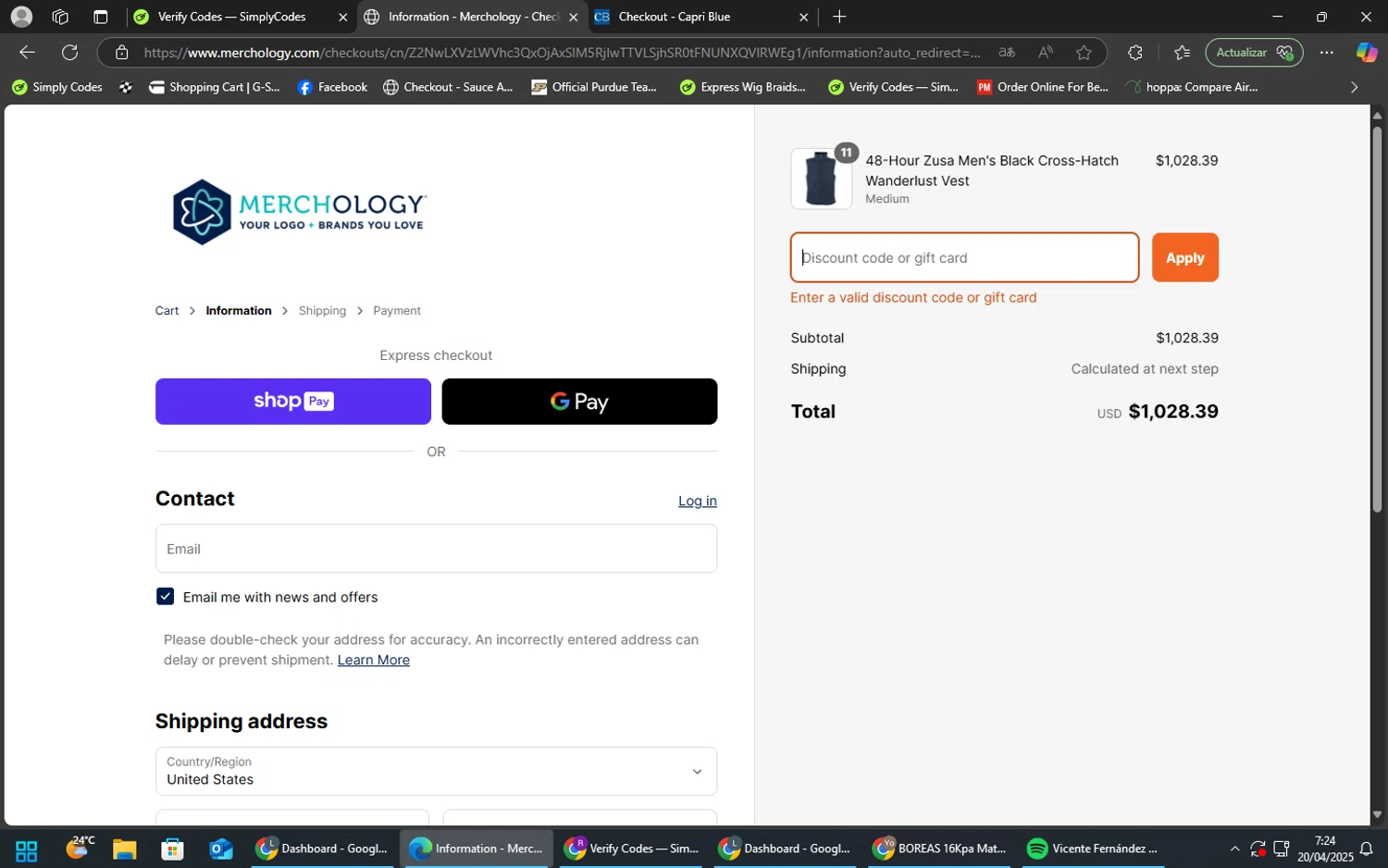Open Microsoft Store from the taskbar
This screenshot has height=868, width=1388.
point(172,849)
